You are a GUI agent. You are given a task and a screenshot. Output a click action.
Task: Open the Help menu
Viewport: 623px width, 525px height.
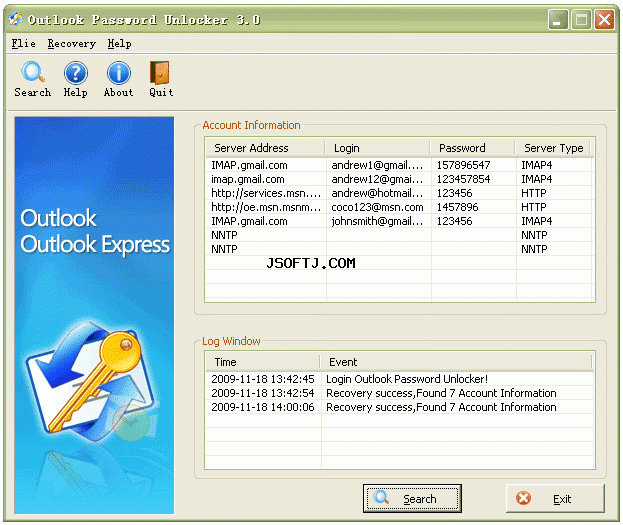click(120, 43)
